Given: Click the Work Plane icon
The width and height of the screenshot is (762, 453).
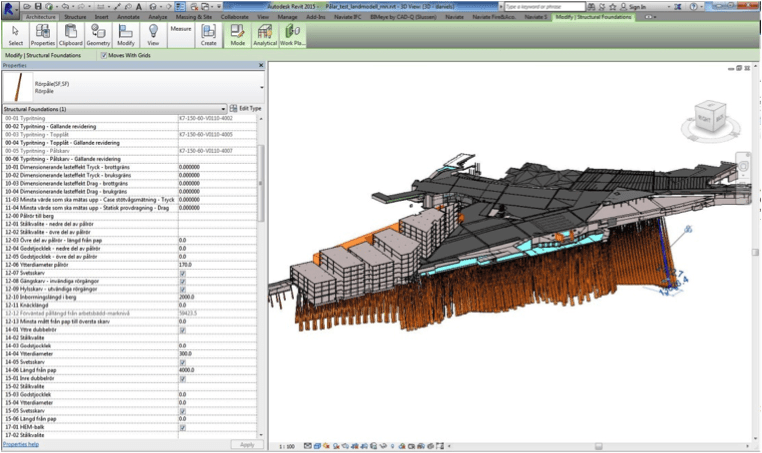Looking at the screenshot, I should point(293,32).
